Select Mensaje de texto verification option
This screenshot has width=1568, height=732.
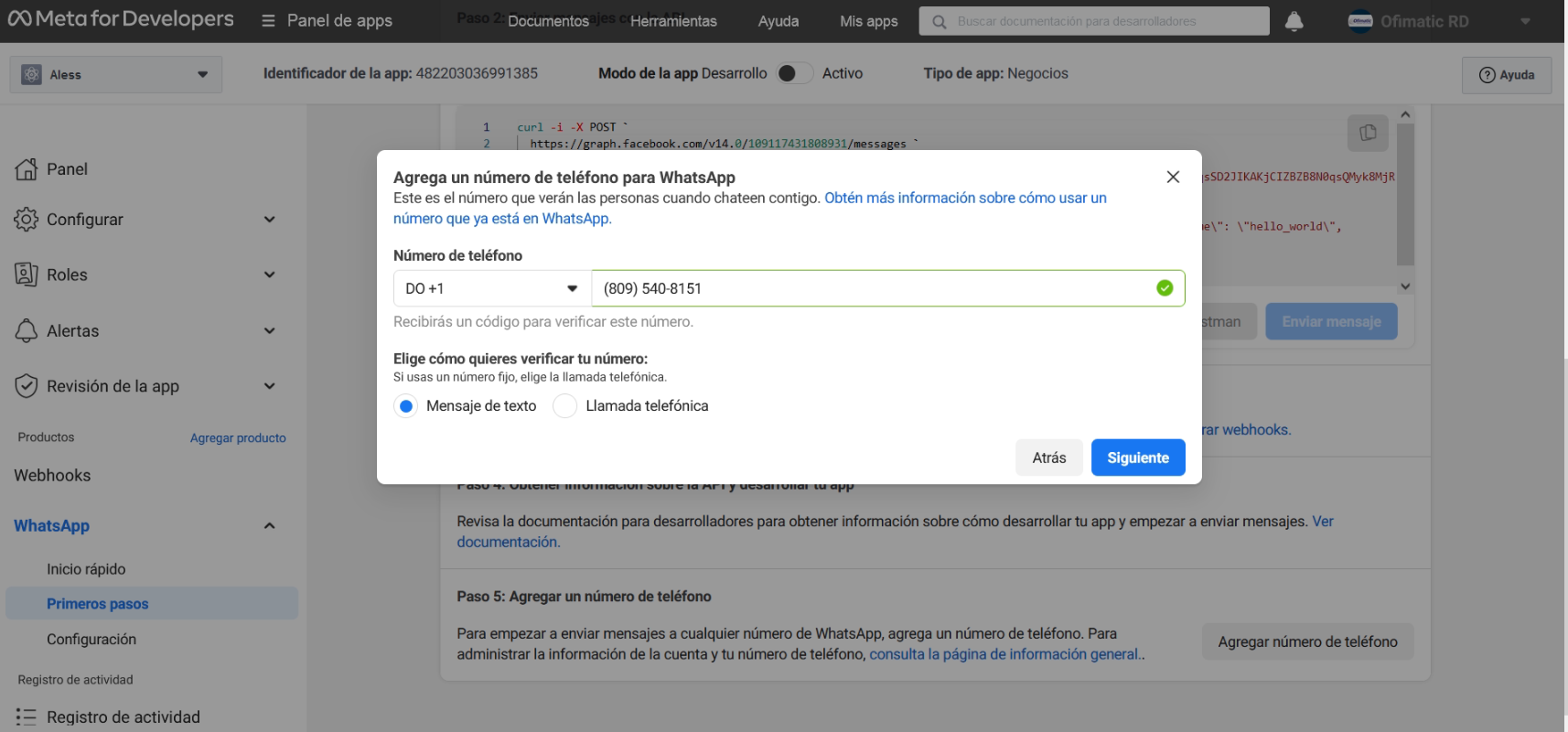pyautogui.click(x=406, y=406)
